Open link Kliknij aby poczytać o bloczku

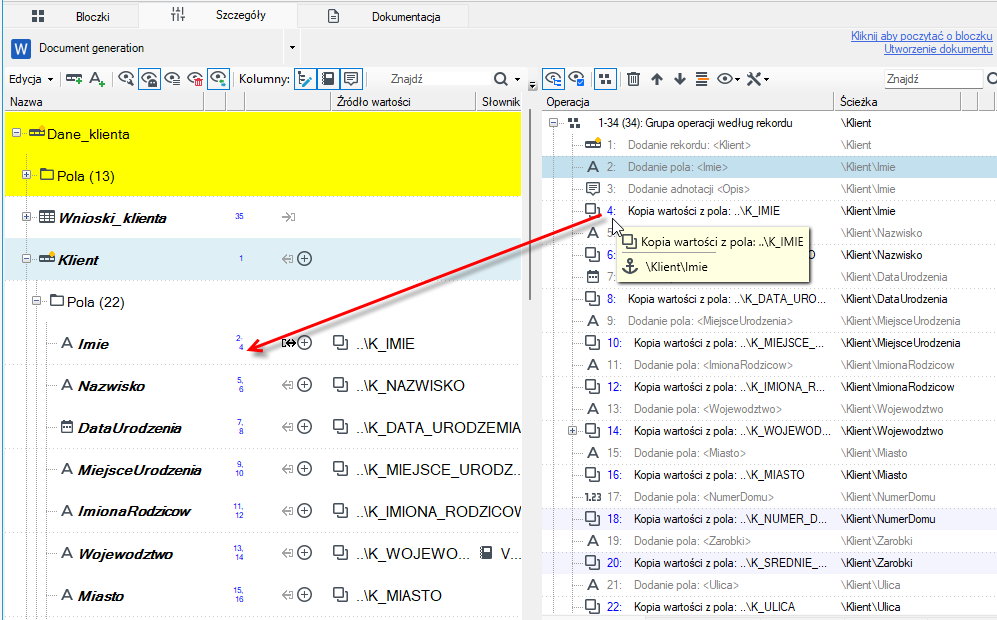[921, 36]
